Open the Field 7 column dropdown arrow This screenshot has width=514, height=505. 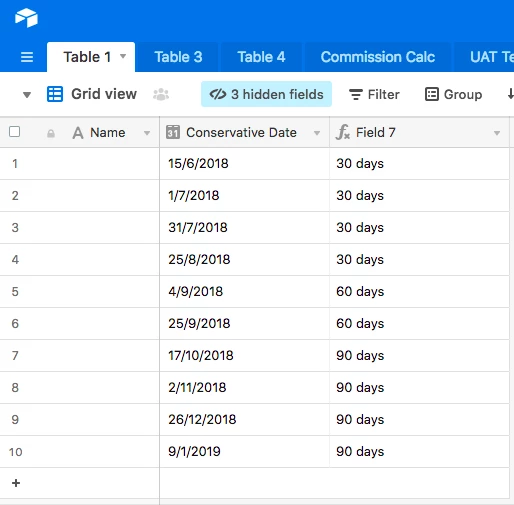point(497,133)
